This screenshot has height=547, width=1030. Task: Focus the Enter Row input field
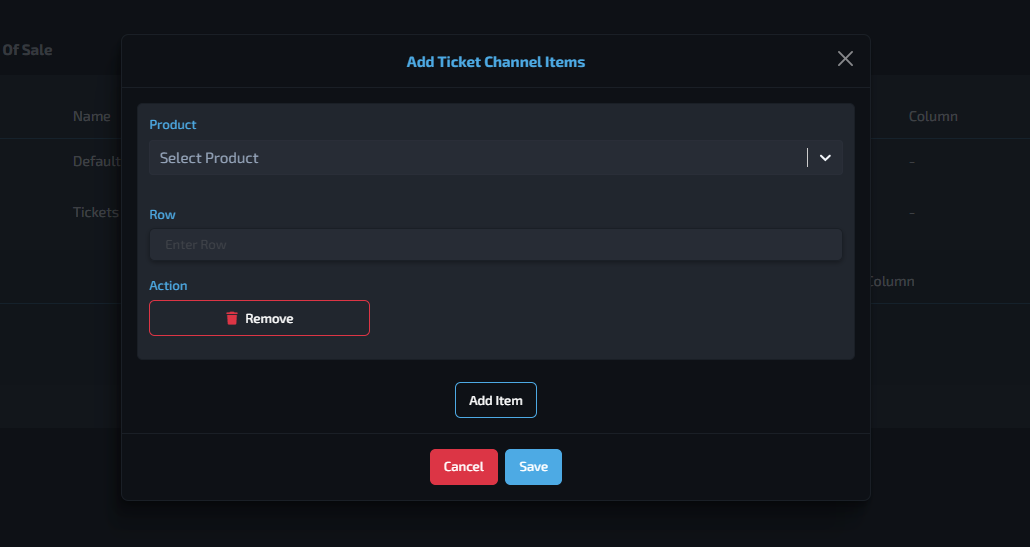point(495,244)
